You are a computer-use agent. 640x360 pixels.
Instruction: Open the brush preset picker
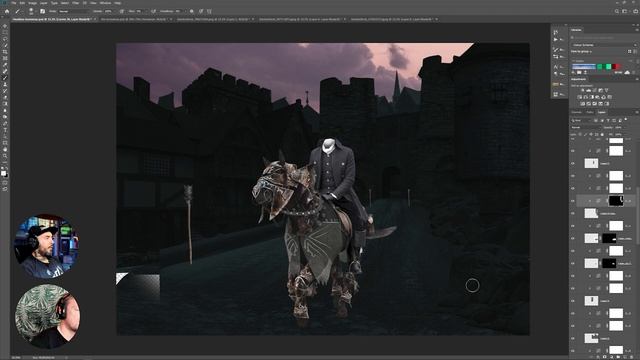click(x=32, y=11)
